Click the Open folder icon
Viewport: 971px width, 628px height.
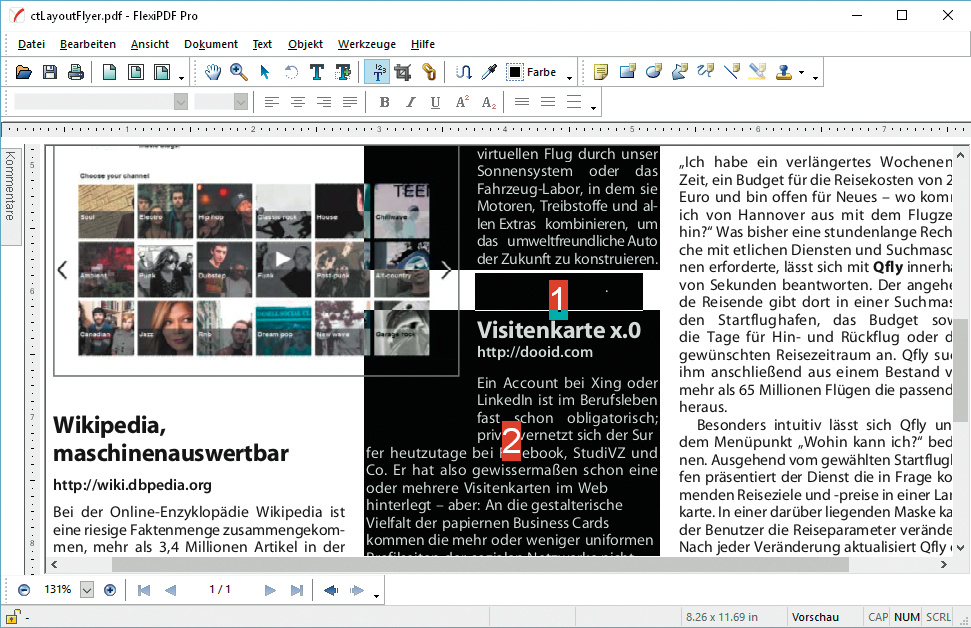24,72
